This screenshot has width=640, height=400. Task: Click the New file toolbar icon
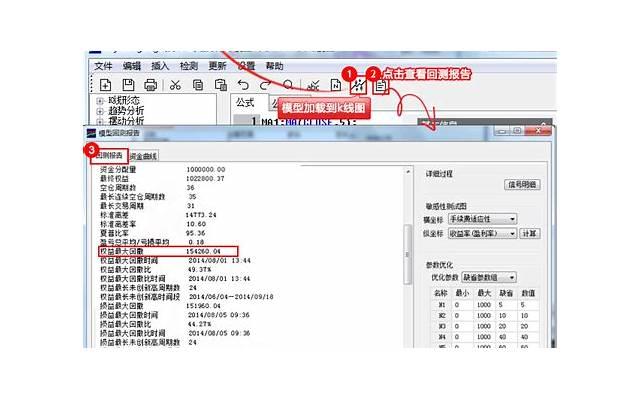pyautogui.click(x=104, y=85)
